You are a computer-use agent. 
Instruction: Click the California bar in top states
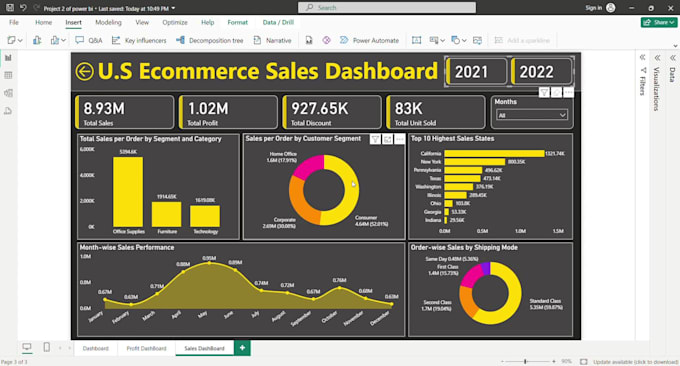point(494,154)
